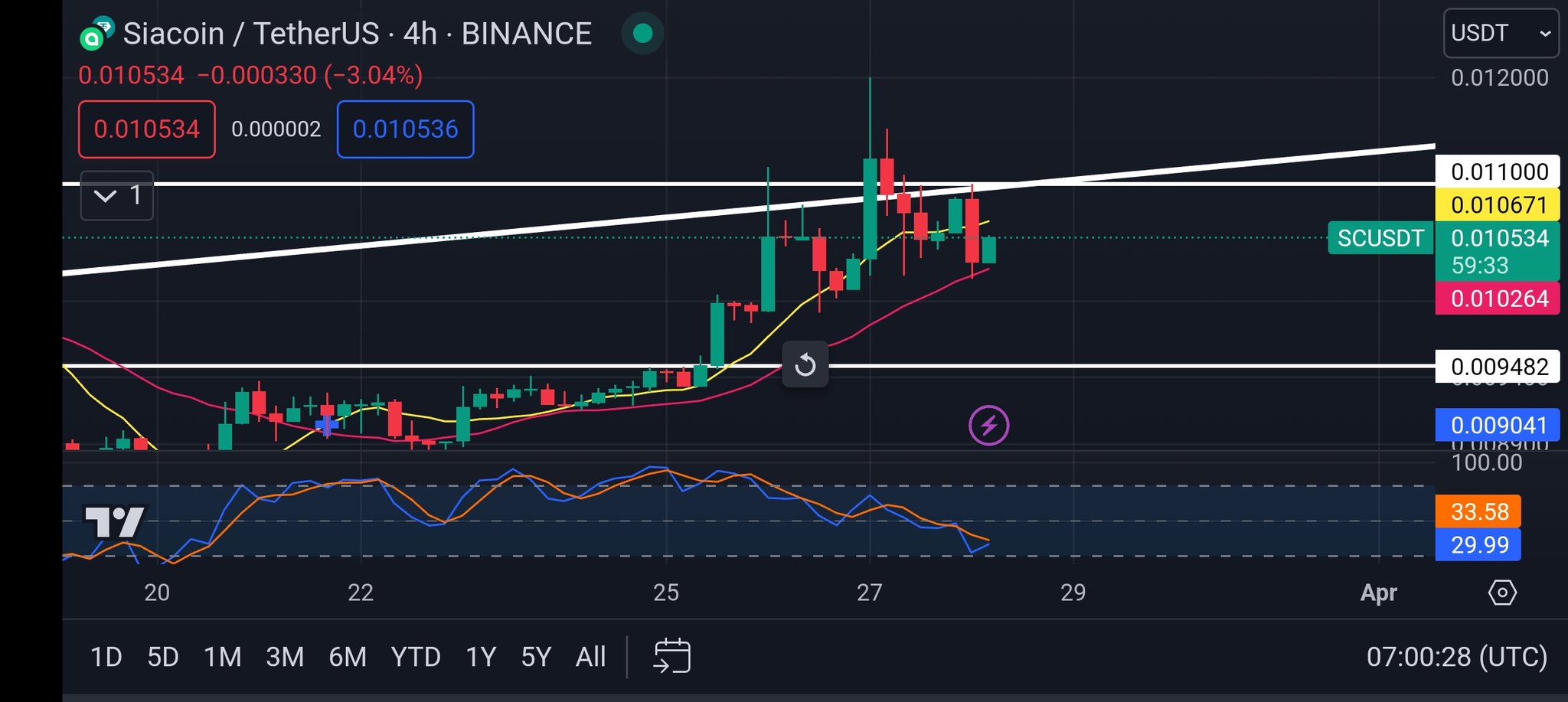This screenshot has height=702, width=1568.
Task: Click the blue buy price 0.010536 button
Action: point(406,129)
